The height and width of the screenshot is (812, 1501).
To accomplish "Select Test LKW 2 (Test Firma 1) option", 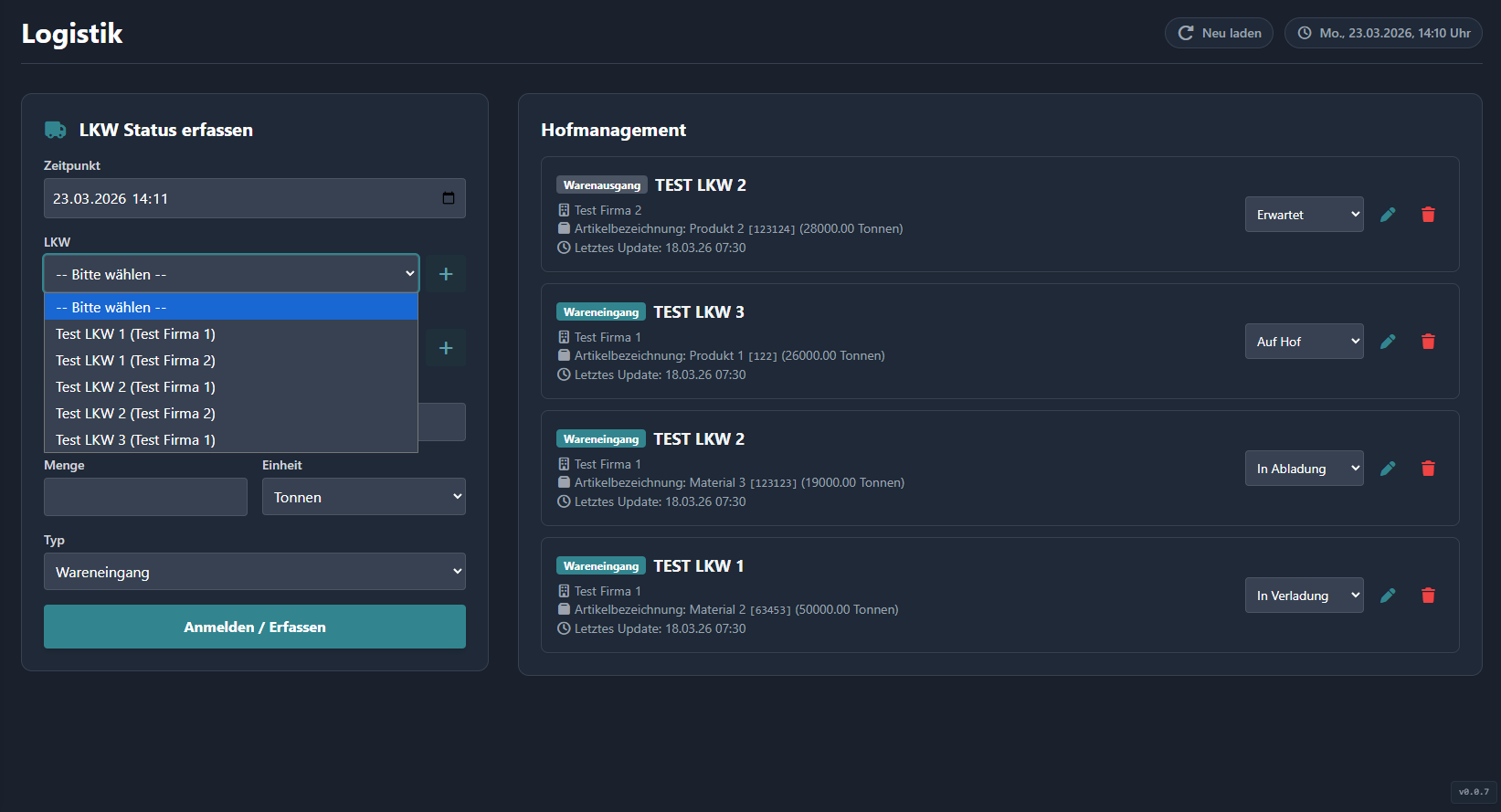I will 135,387.
